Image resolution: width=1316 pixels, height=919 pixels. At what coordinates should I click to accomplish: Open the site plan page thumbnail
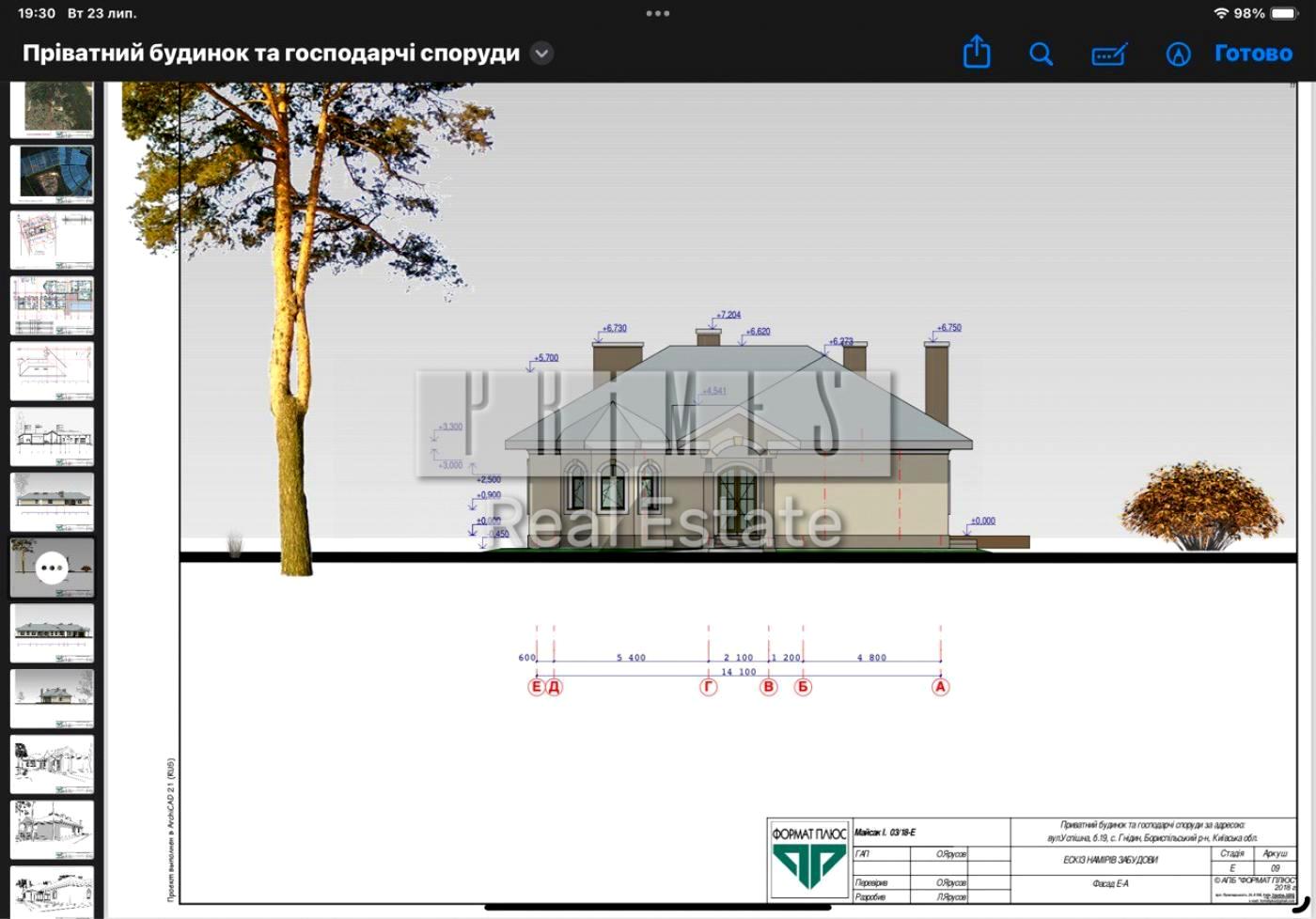(52, 239)
